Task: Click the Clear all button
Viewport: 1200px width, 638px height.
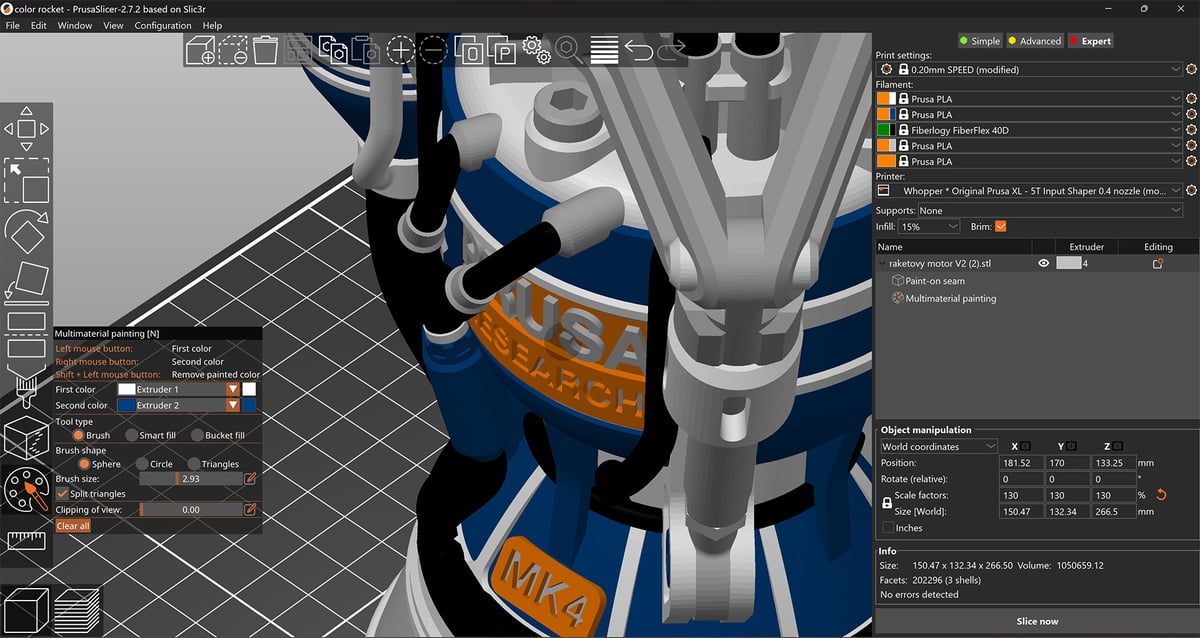Action: 73,526
